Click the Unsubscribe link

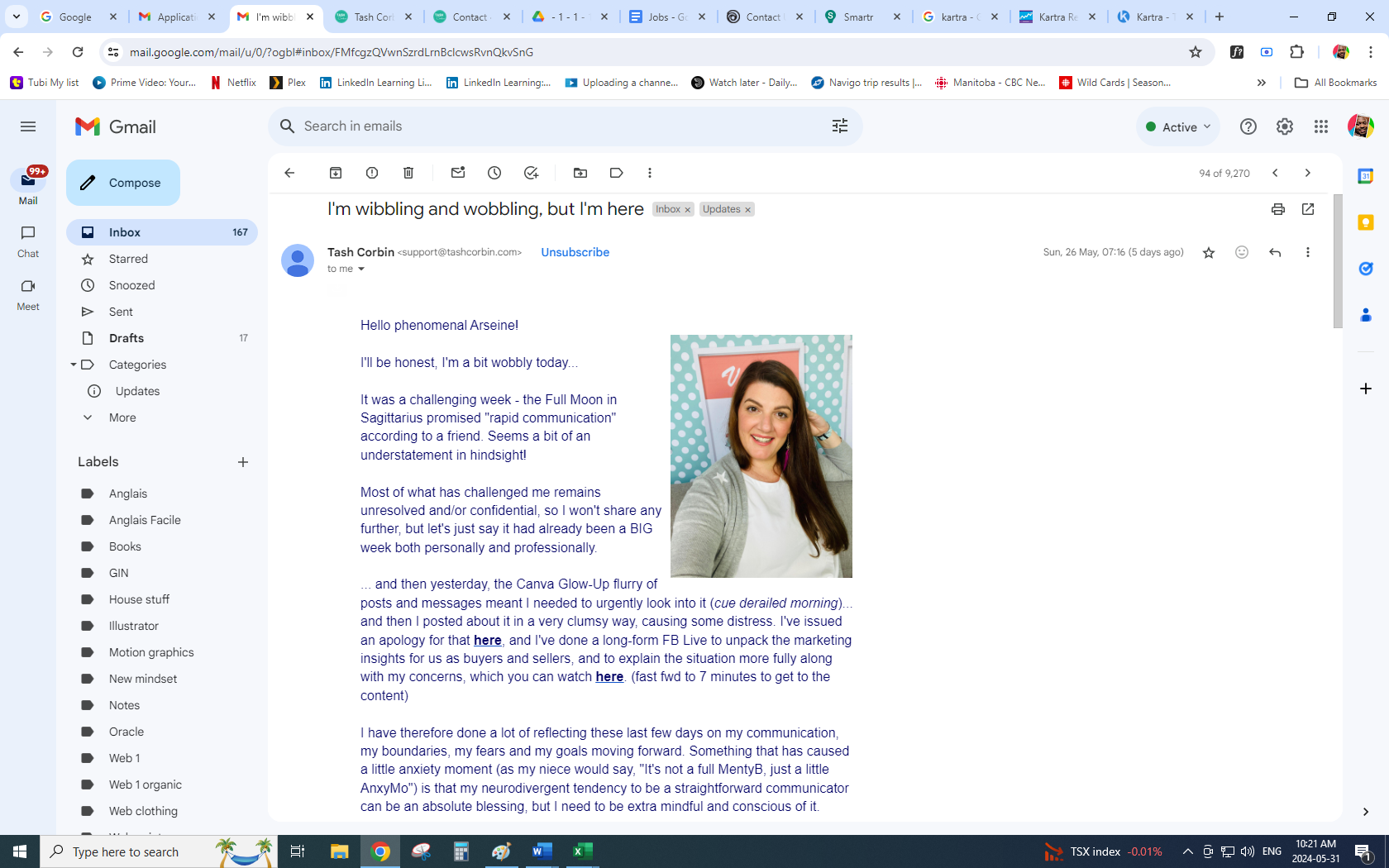pos(575,252)
